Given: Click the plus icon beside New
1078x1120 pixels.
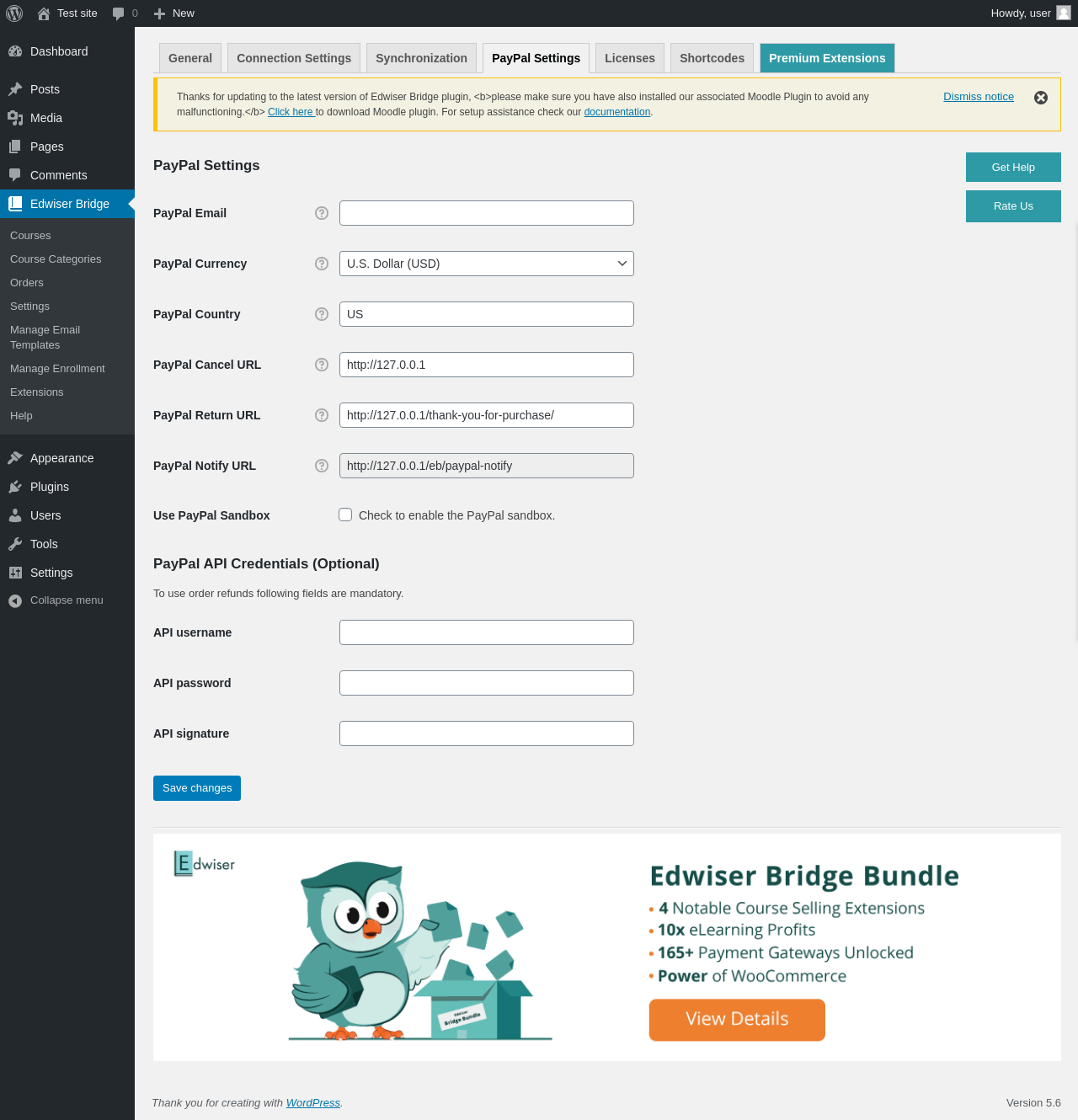Looking at the screenshot, I should coord(159,13).
